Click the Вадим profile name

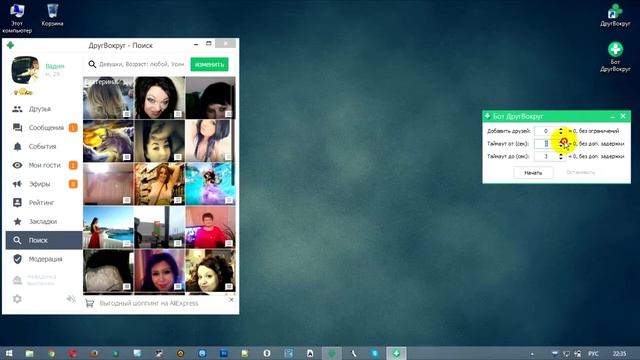click(55, 66)
